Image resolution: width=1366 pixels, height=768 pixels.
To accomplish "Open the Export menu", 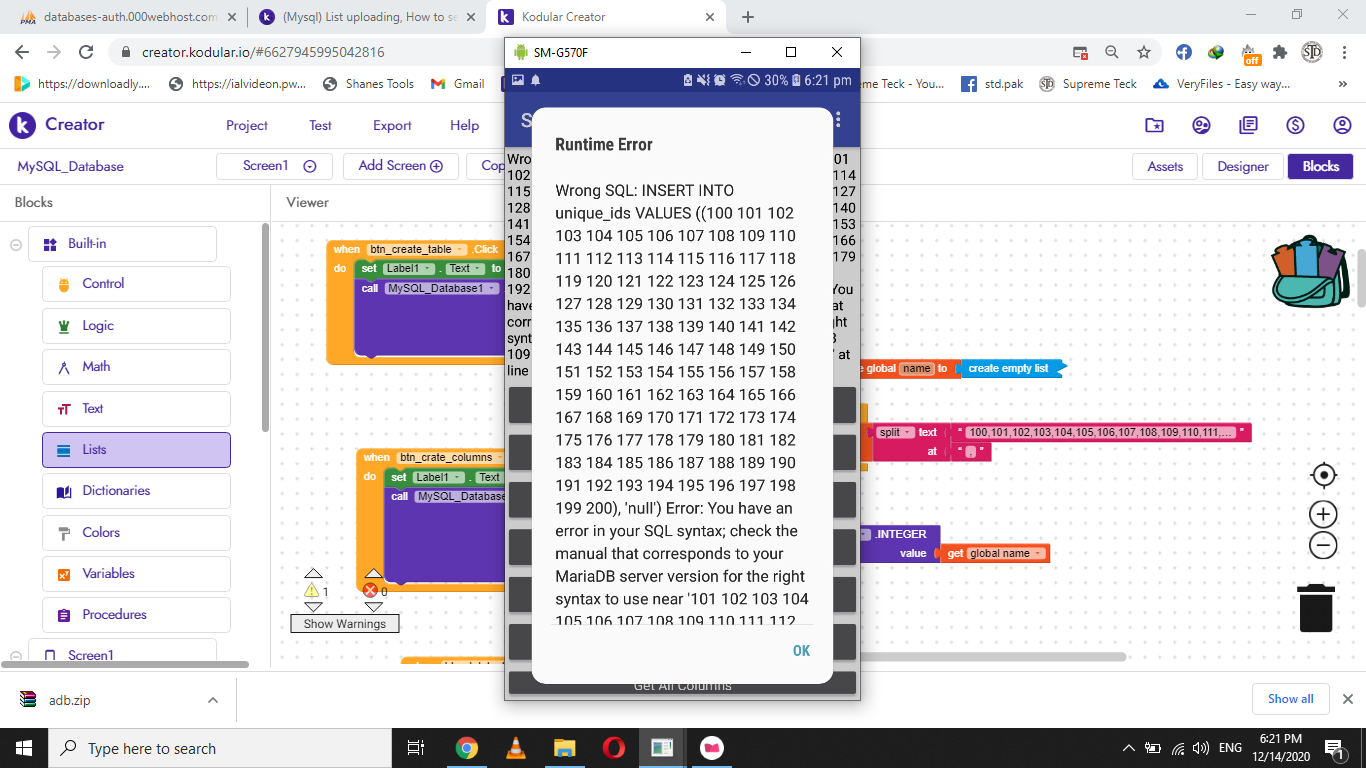I will coord(392,125).
